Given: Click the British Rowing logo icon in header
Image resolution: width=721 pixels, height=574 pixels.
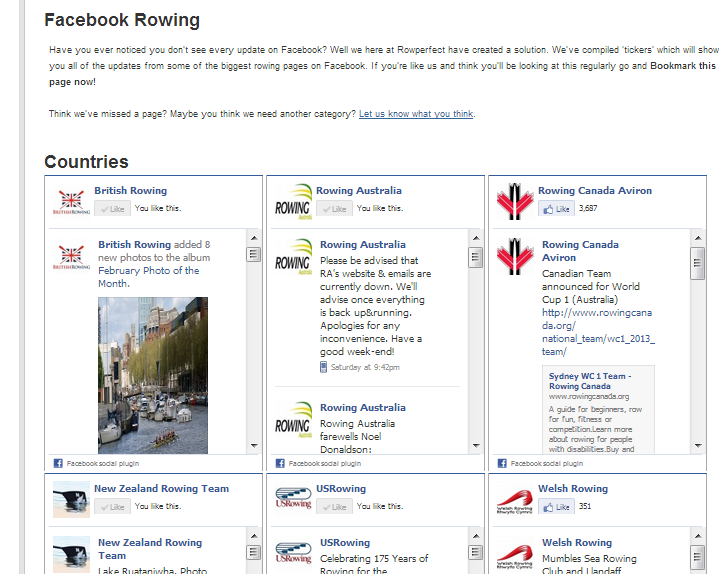Looking at the screenshot, I should 72,199.
